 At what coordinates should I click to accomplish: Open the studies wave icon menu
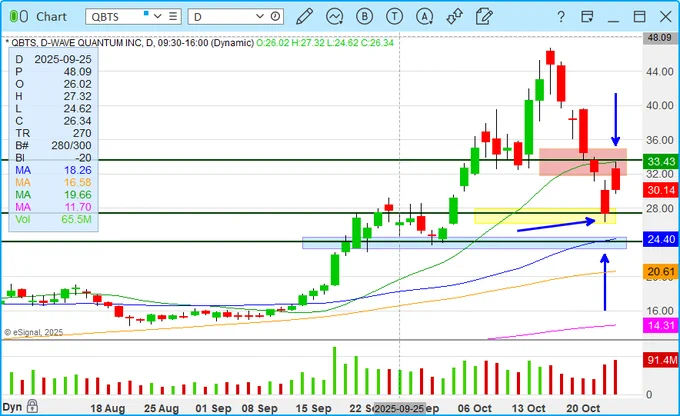(334, 16)
